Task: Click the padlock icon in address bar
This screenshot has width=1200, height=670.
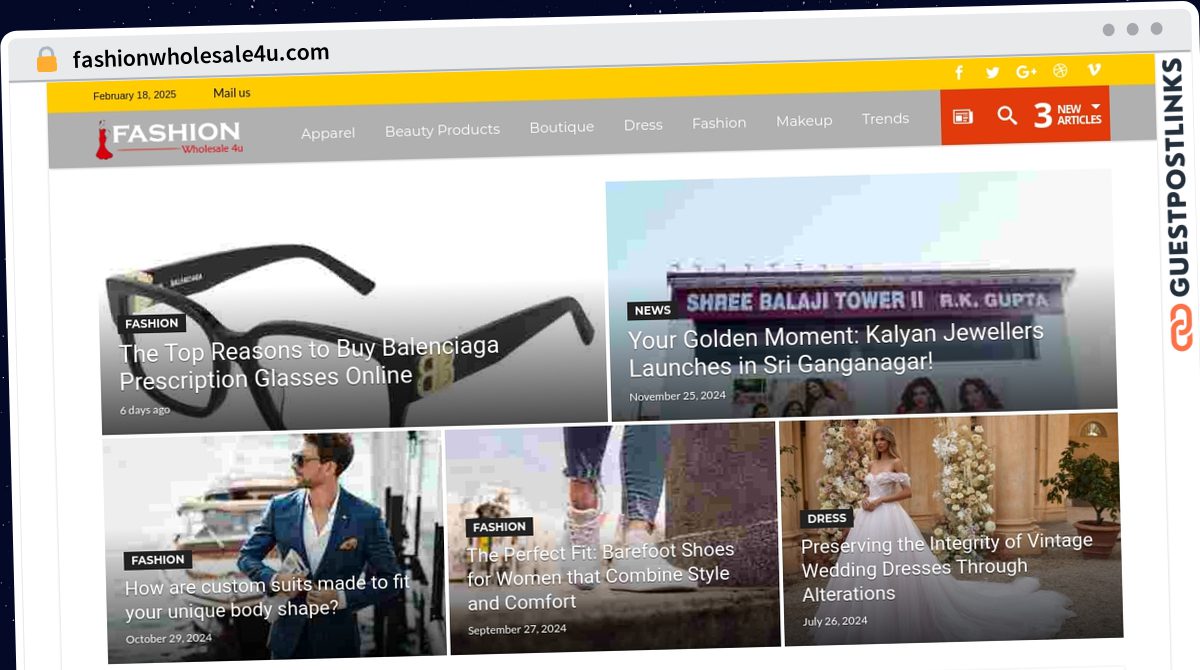Action: [x=46, y=60]
